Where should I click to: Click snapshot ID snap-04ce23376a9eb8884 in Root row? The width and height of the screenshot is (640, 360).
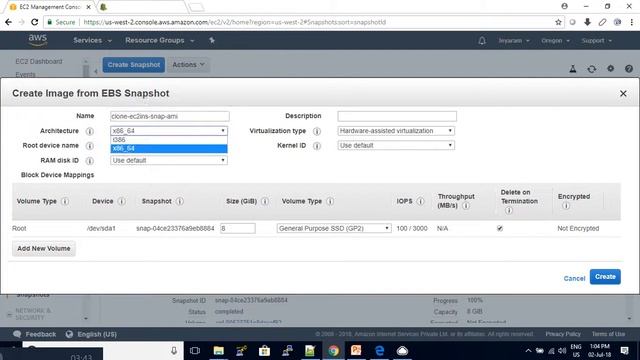pos(175,229)
